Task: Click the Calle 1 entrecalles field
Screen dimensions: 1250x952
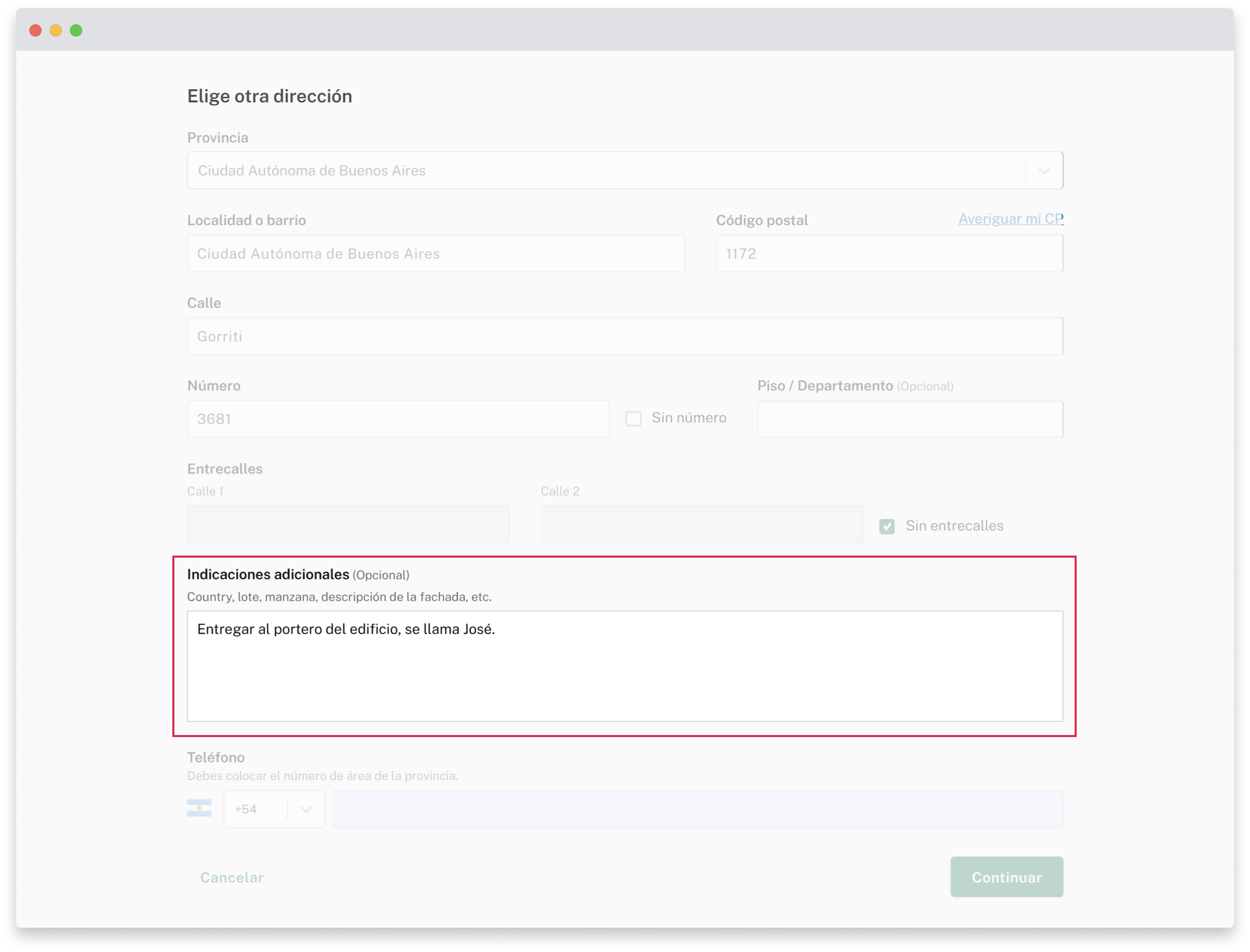Action: pos(348,524)
